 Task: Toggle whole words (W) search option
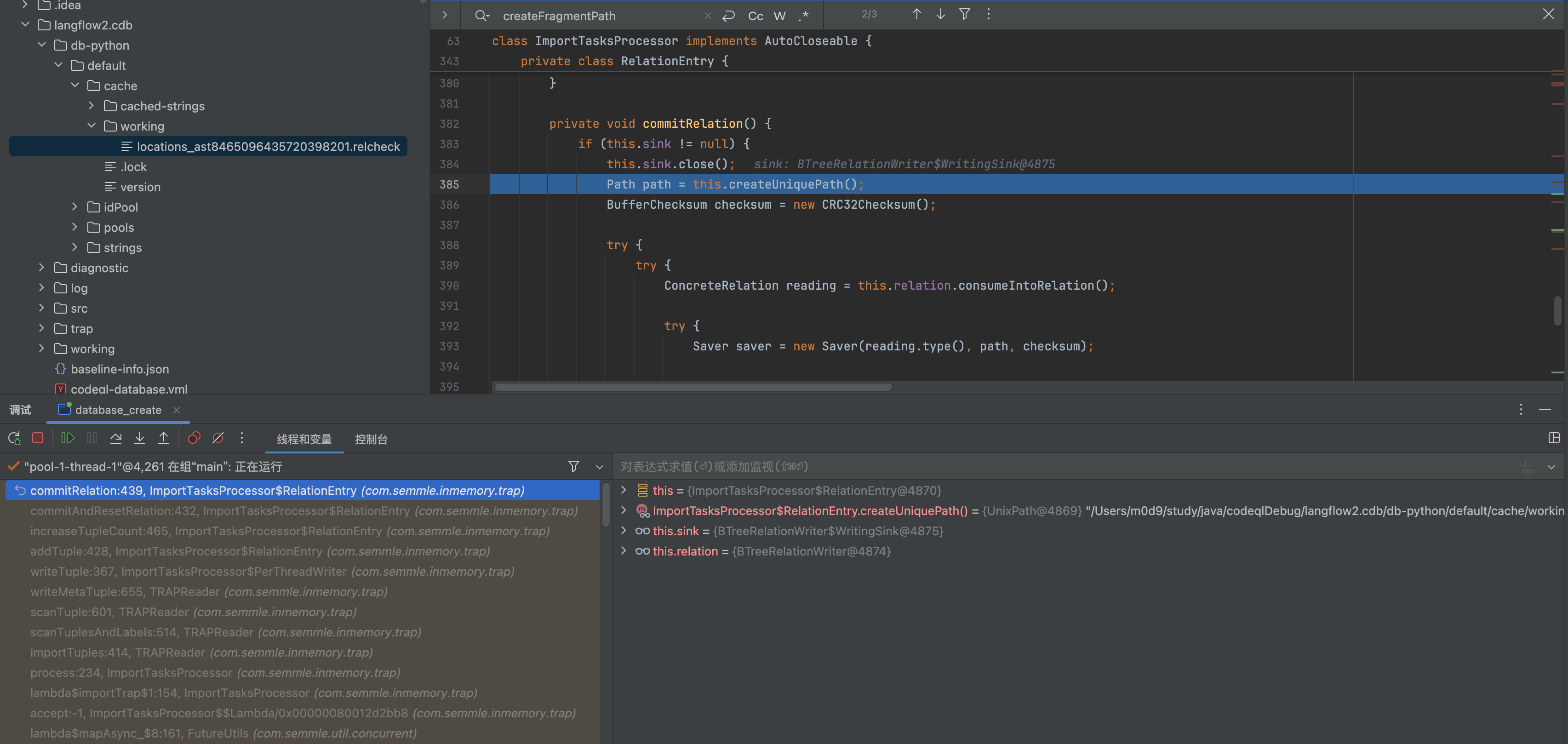(780, 16)
